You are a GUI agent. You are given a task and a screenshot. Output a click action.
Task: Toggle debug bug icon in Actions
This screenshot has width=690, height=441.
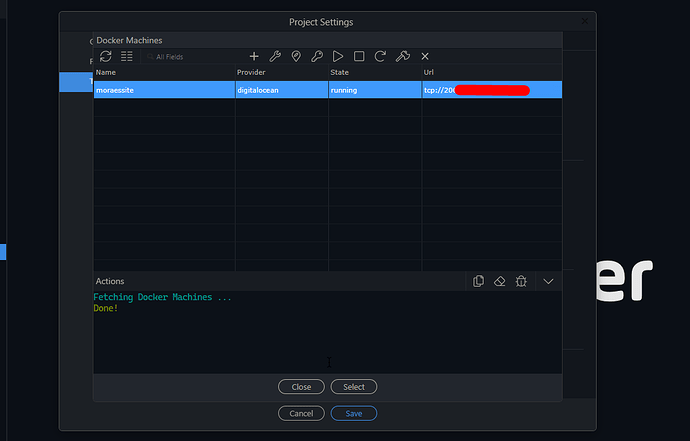[x=521, y=281]
